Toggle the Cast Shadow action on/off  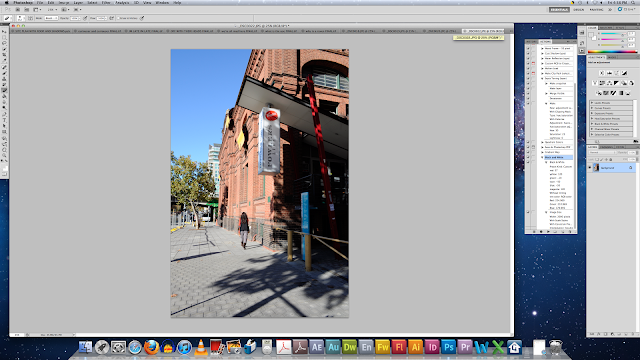528,53
